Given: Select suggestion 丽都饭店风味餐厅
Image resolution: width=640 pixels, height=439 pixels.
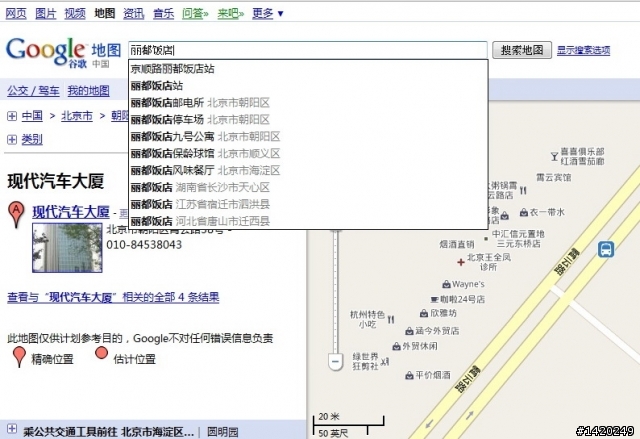Looking at the screenshot, I should (x=308, y=170).
